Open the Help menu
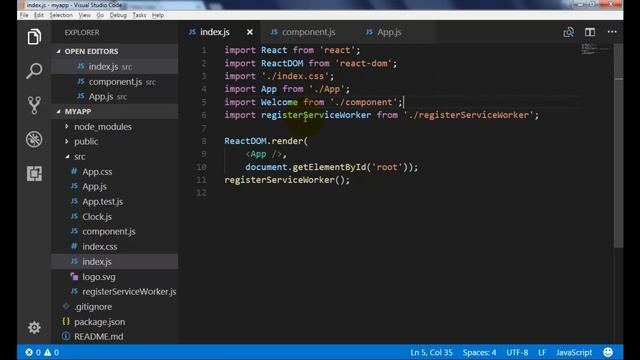The image size is (640, 360). pos(158,15)
